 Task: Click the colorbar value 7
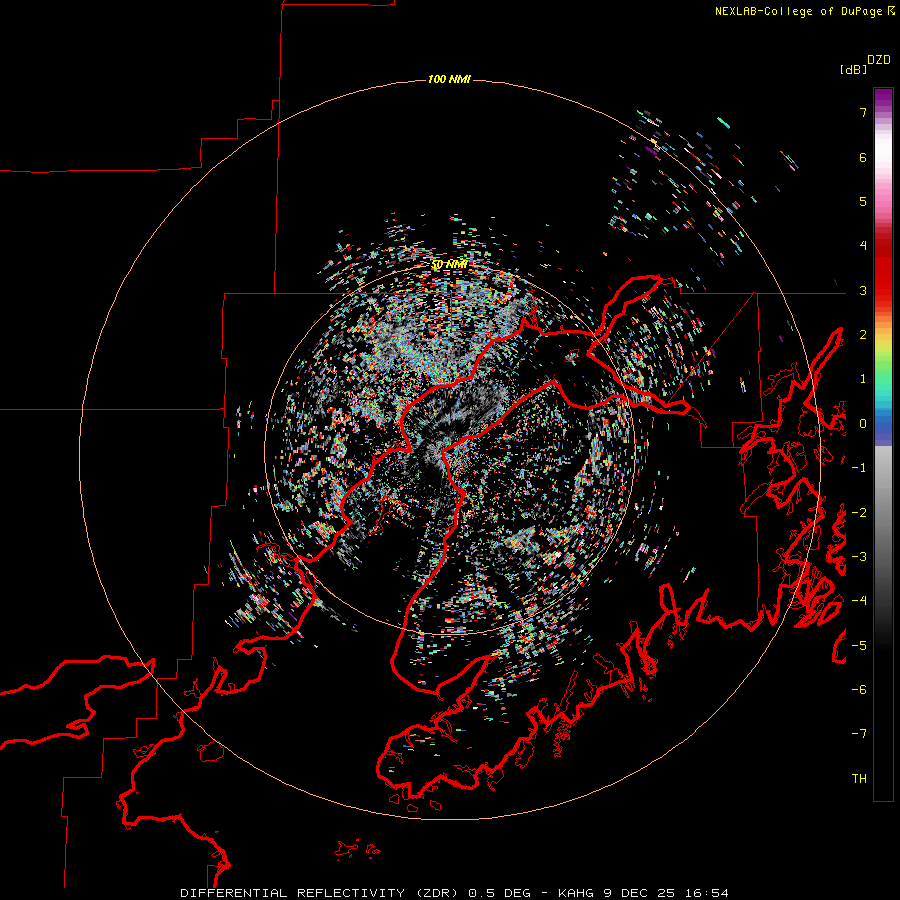point(863,112)
